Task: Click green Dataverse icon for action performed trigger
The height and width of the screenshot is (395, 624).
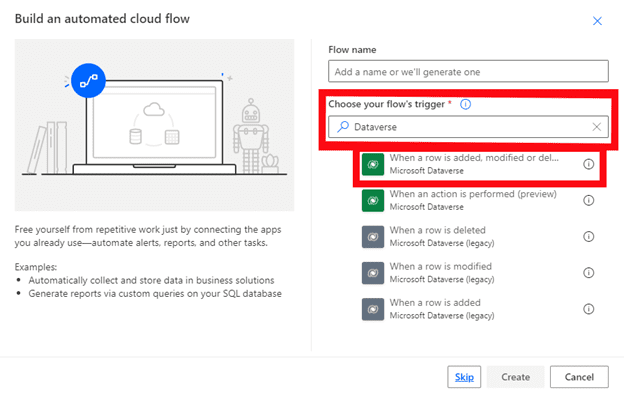Action: coord(373,200)
